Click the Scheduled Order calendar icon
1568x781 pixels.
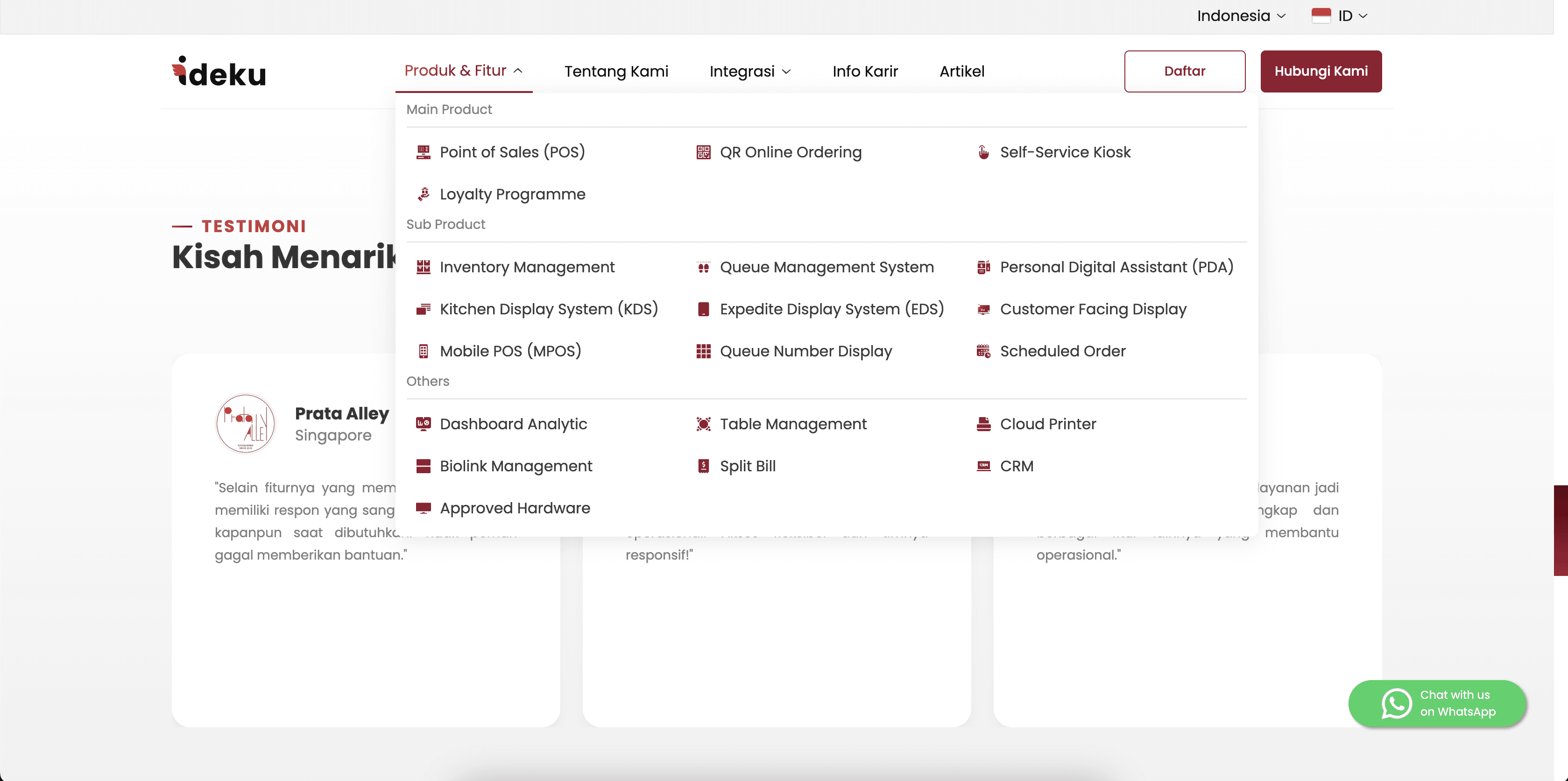coord(983,351)
